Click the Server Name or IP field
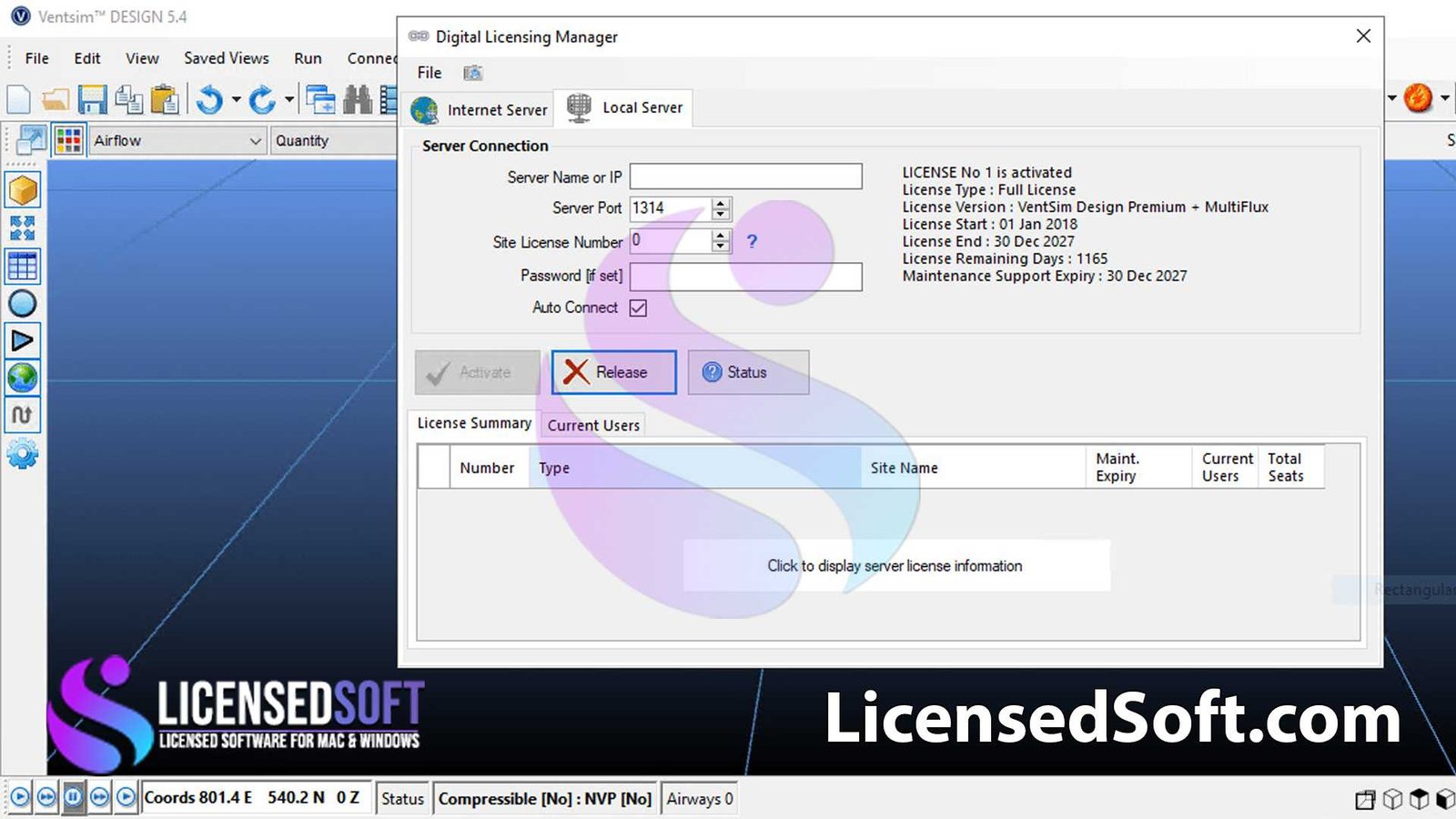The height and width of the screenshot is (819, 1456). pos(746,177)
